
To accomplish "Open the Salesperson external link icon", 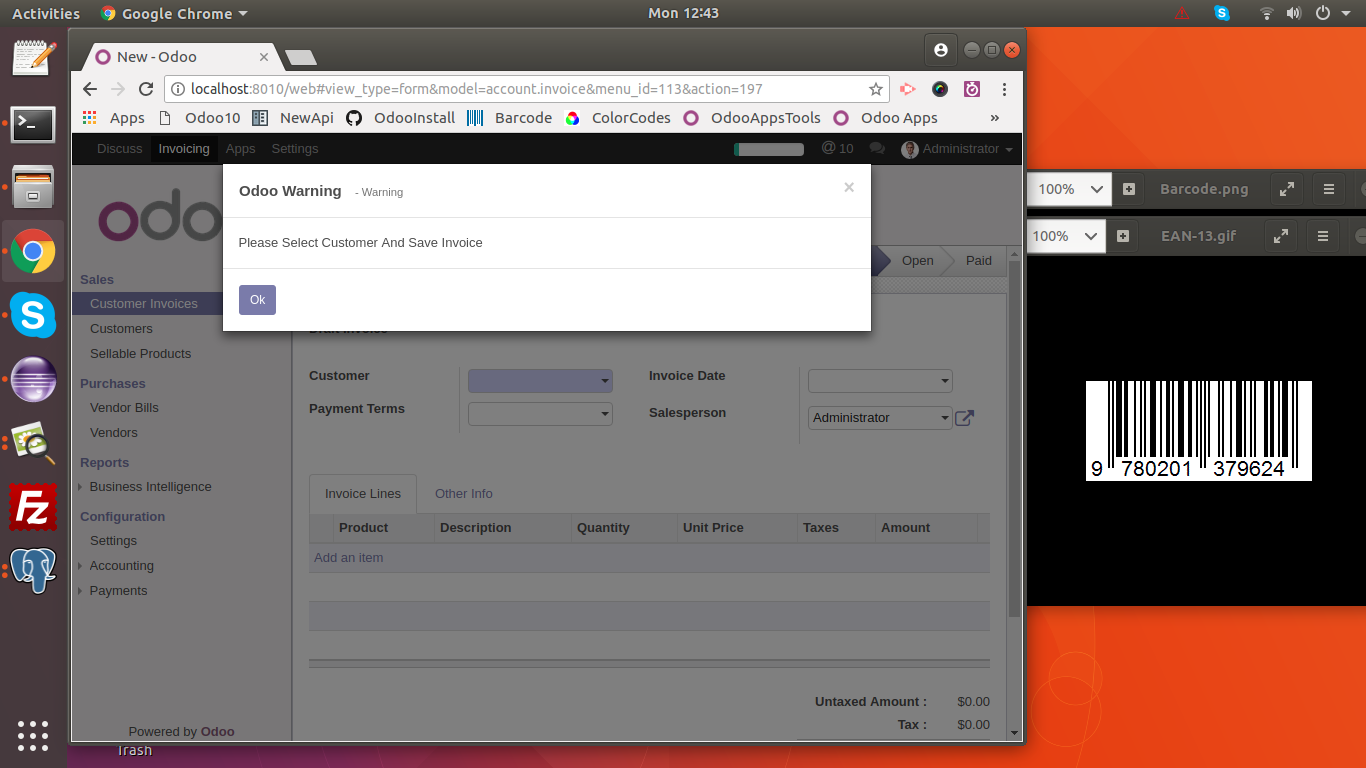I will 964,418.
